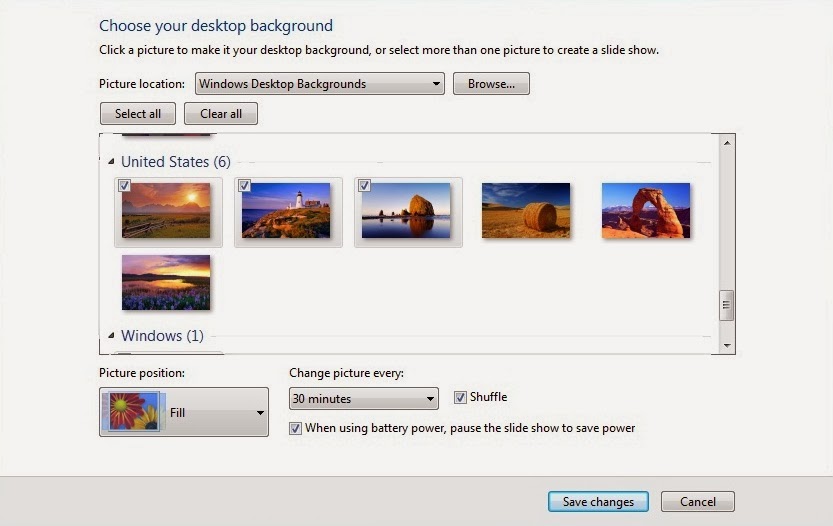Select the red rock arch wallpaper

(x=646, y=210)
